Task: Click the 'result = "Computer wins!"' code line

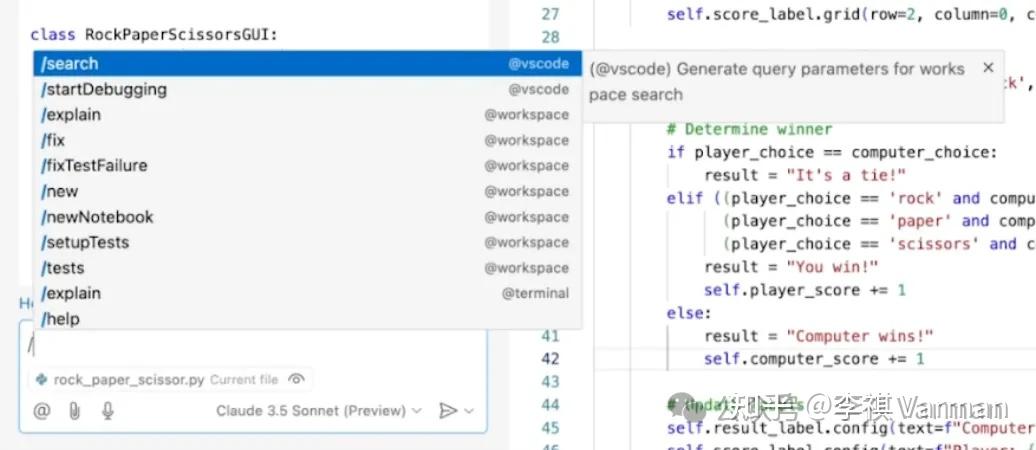Action: click(x=819, y=336)
